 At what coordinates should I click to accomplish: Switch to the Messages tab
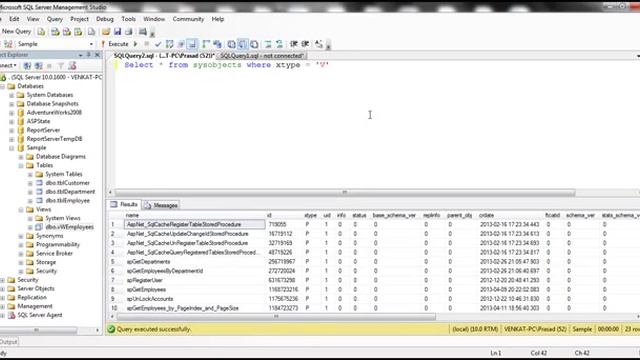pyautogui.click(x=161, y=205)
